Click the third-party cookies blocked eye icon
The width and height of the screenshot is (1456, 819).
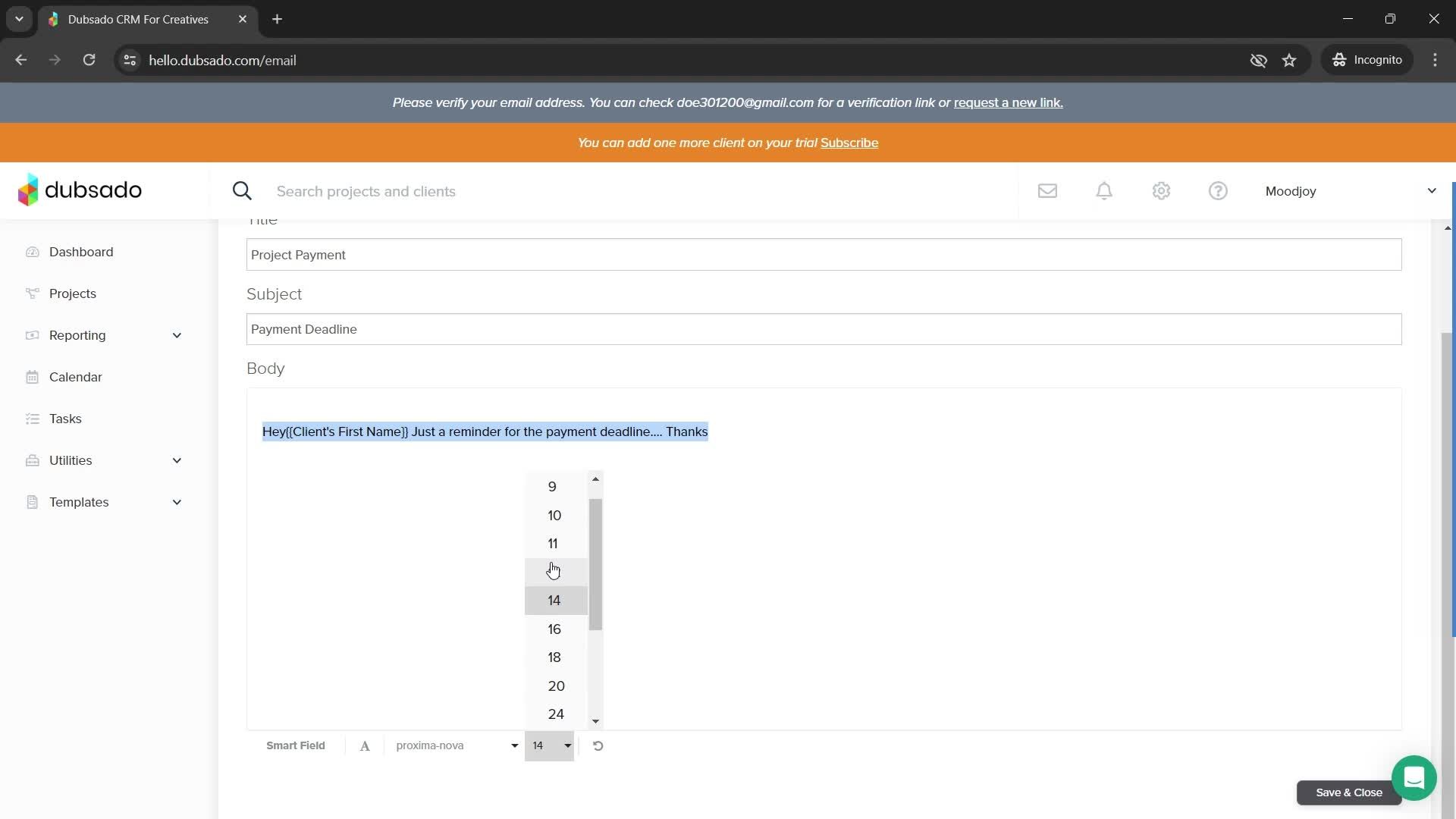[x=1258, y=60]
